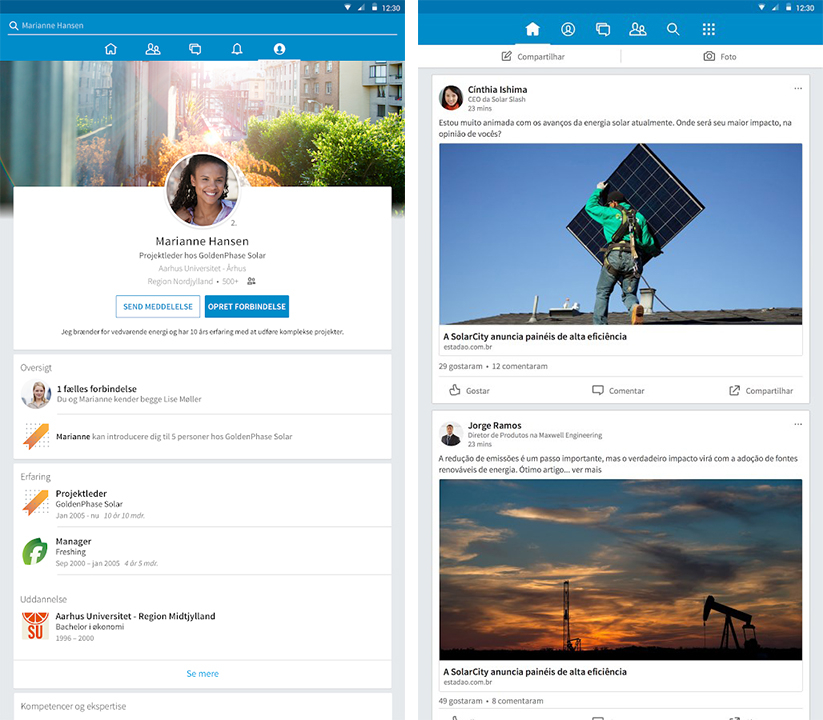The height and width of the screenshot is (720, 823).
Task: Click the SEND MEDDELELSE button
Action: pyautogui.click(x=158, y=306)
